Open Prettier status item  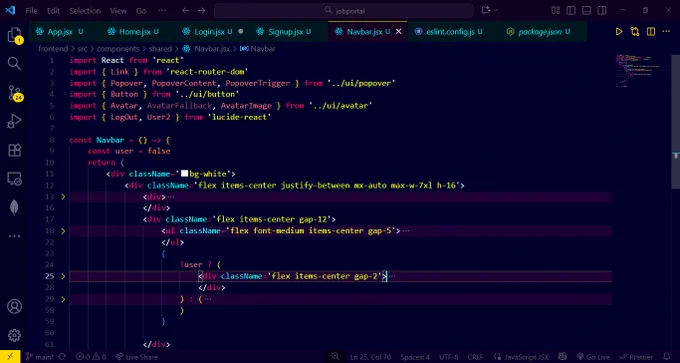(637, 357)
